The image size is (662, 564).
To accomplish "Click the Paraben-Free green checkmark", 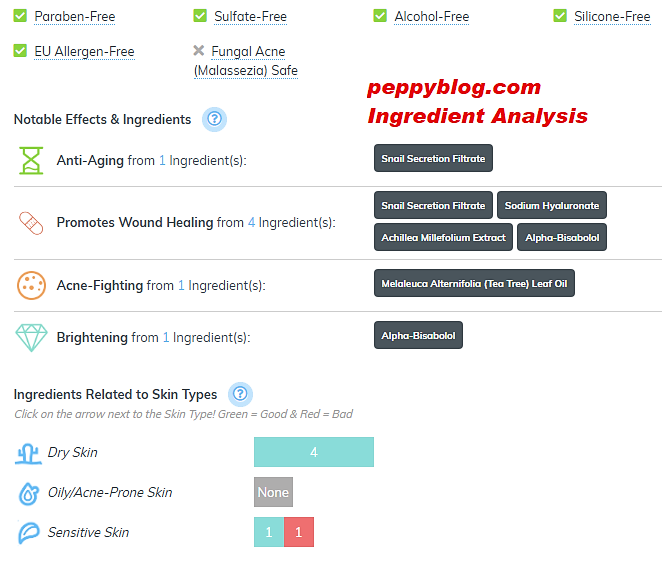I will [20, 16].
